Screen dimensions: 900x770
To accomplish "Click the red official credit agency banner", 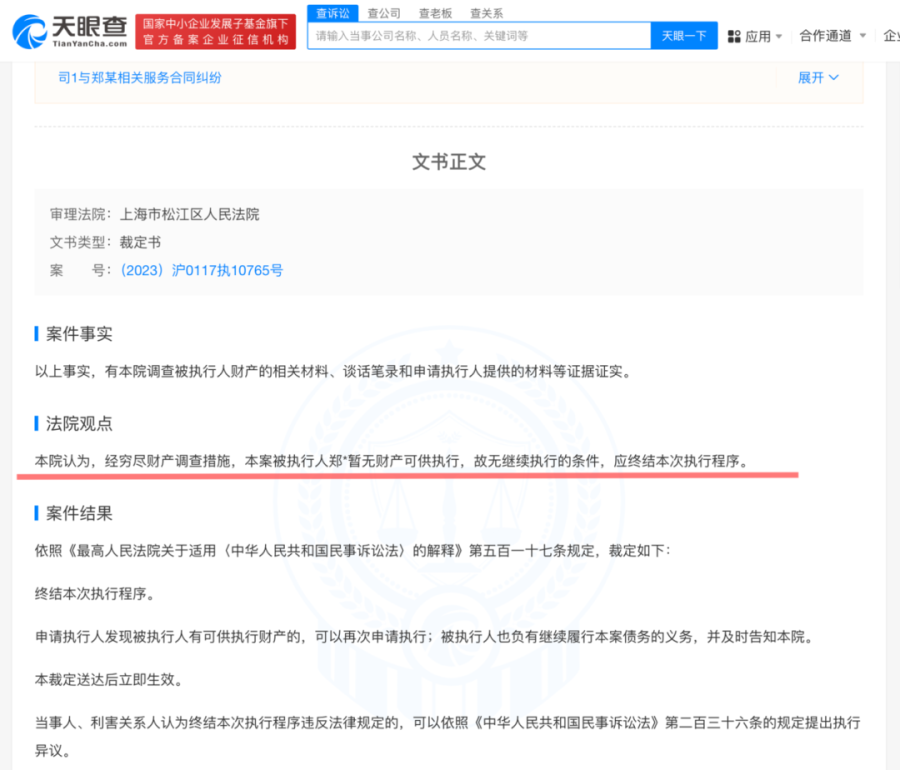I will (x=215, y=31).
